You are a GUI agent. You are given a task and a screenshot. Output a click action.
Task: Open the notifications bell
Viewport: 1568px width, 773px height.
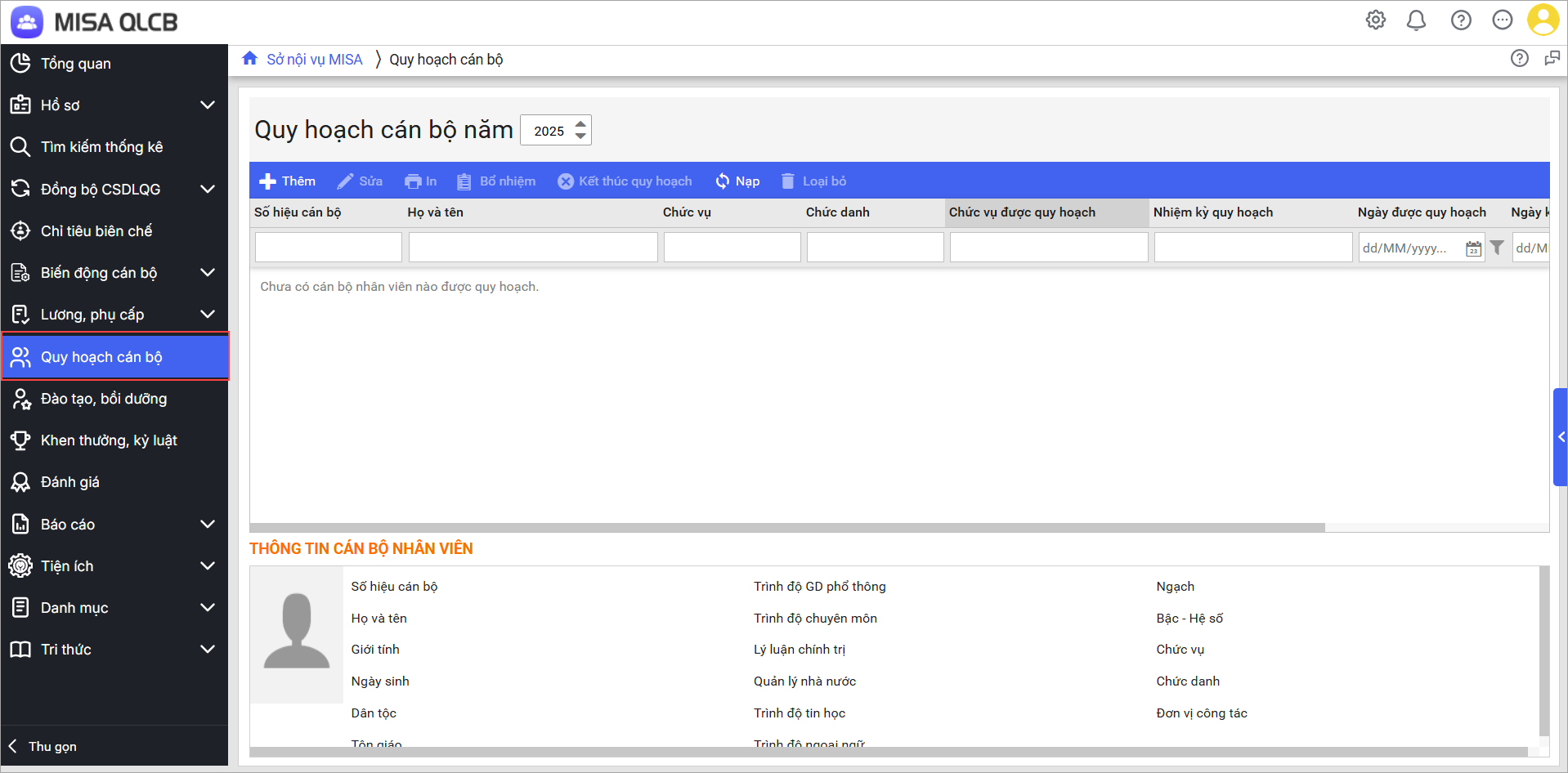(x=1416, y=20)
